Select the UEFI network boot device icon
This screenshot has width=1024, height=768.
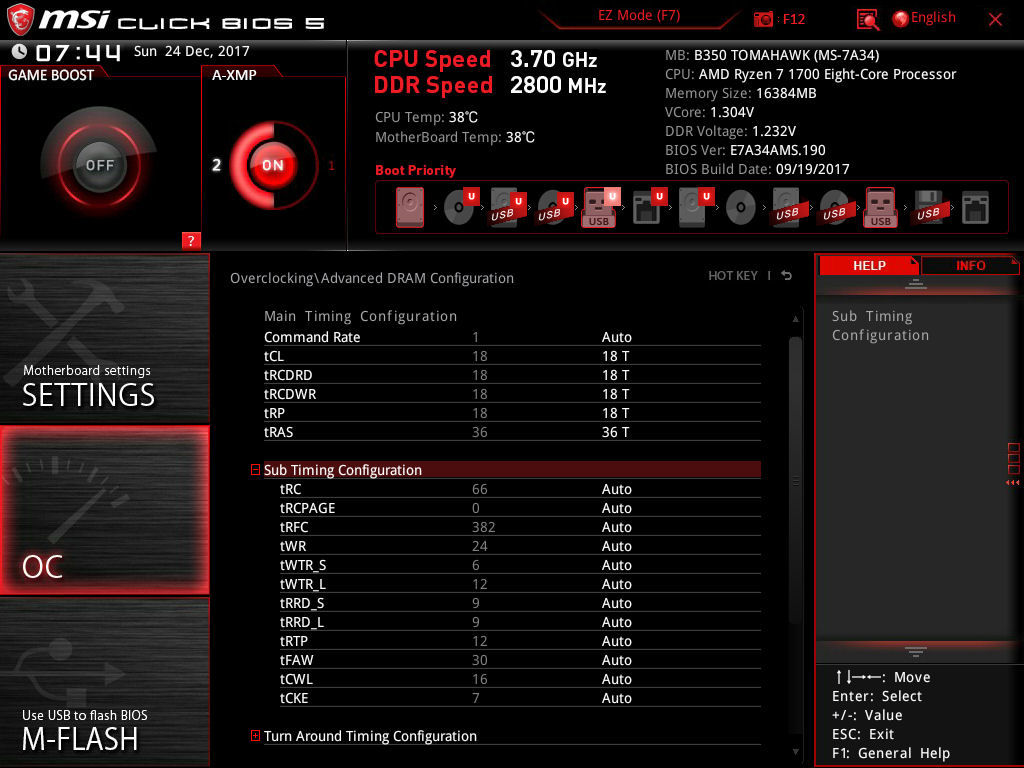648,208
